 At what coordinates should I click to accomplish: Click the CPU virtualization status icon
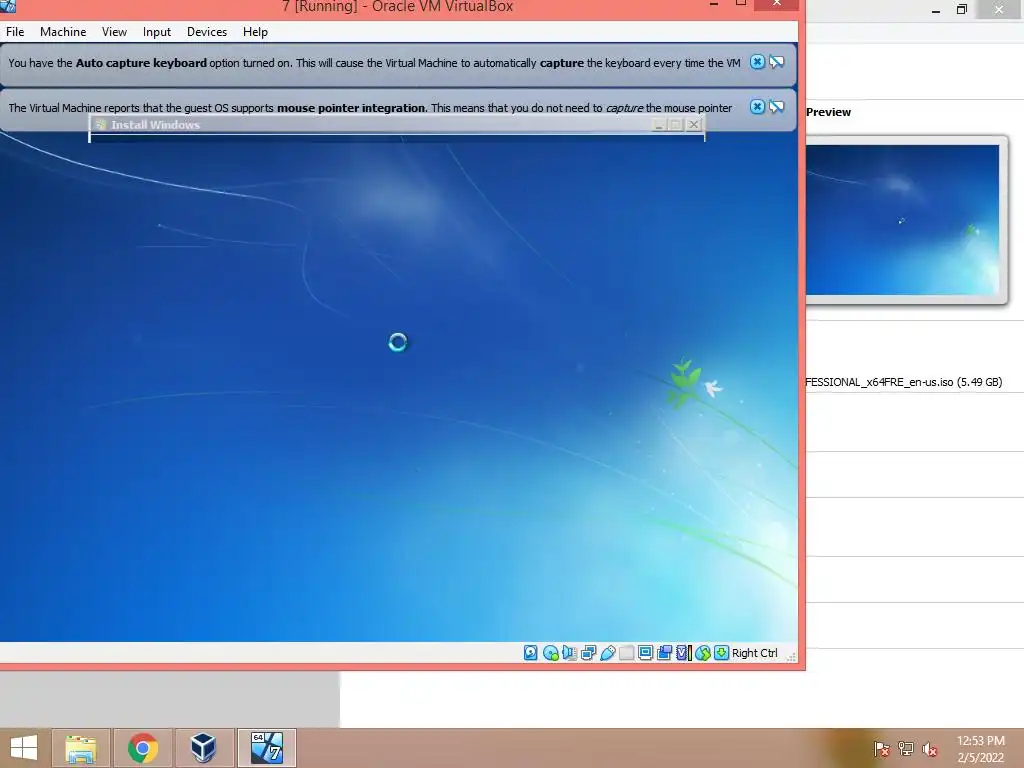click(x=683, y=653)
